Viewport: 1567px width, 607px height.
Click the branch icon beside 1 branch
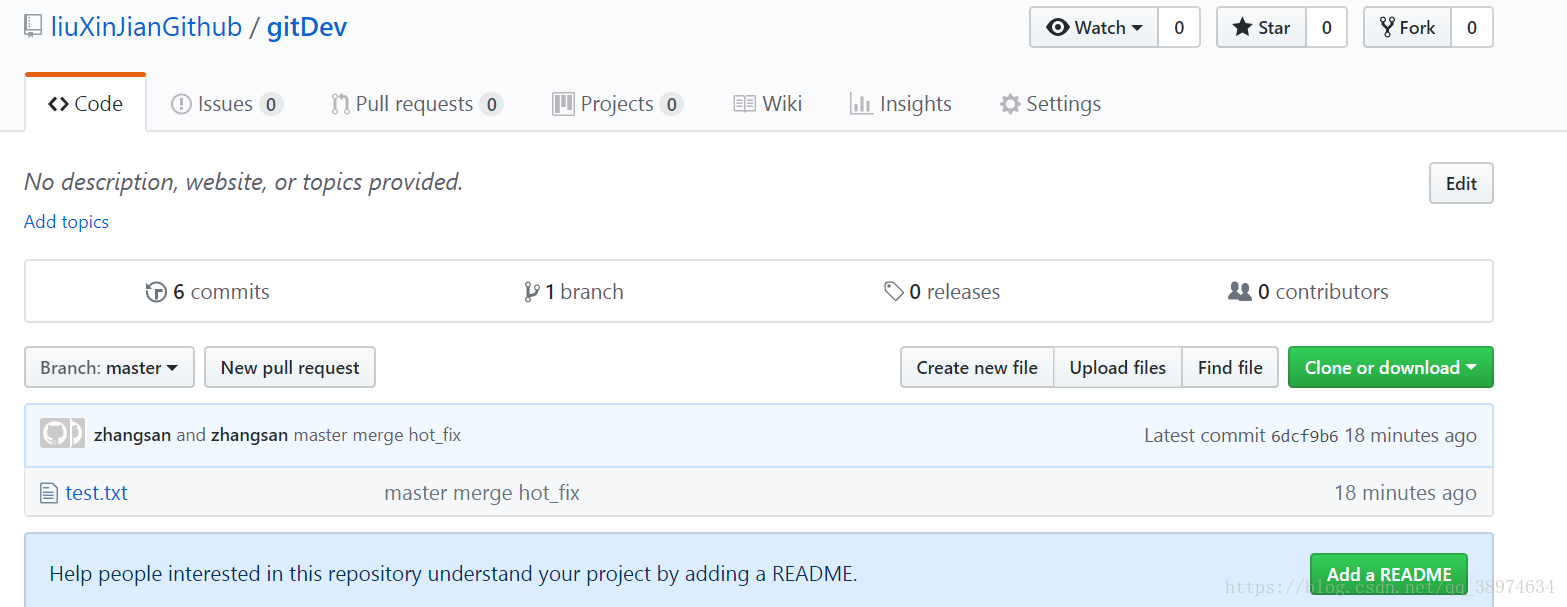pyautogui.click(x=532, y=292)
